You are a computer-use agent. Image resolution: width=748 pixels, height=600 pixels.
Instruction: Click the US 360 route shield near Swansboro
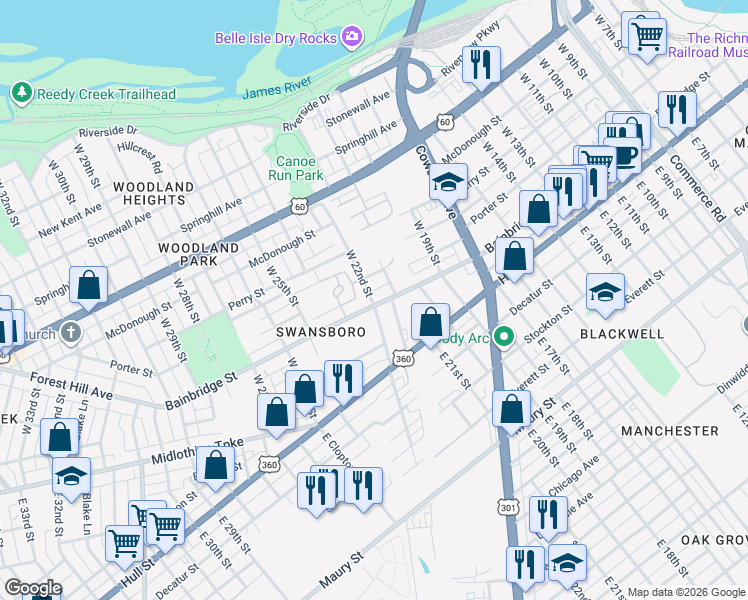point(403,358)
